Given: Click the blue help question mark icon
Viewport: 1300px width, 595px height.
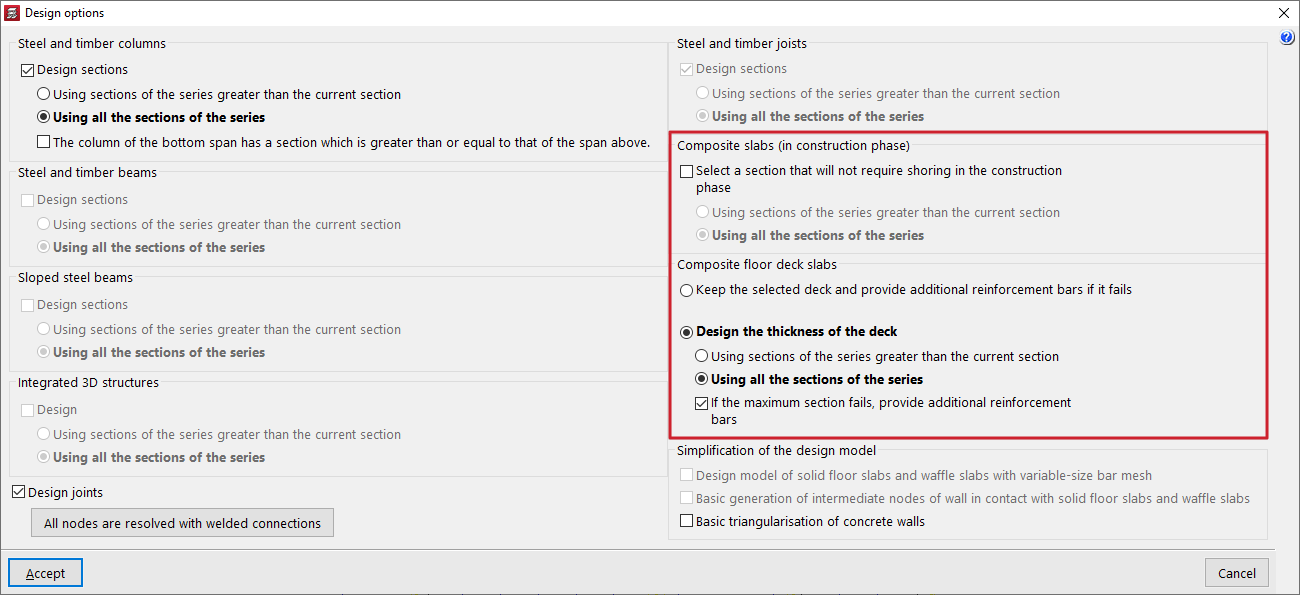Looking at the screenshot, I should (x=1287, y=38).
